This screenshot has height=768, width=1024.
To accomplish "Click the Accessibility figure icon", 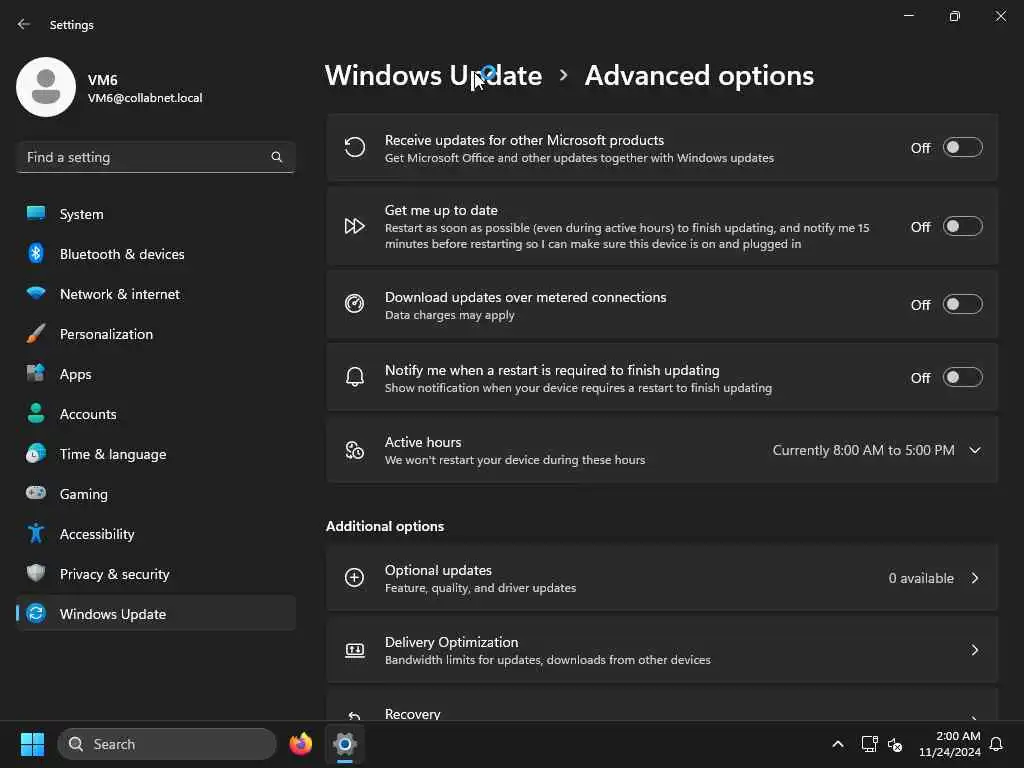I will point(36,534).
